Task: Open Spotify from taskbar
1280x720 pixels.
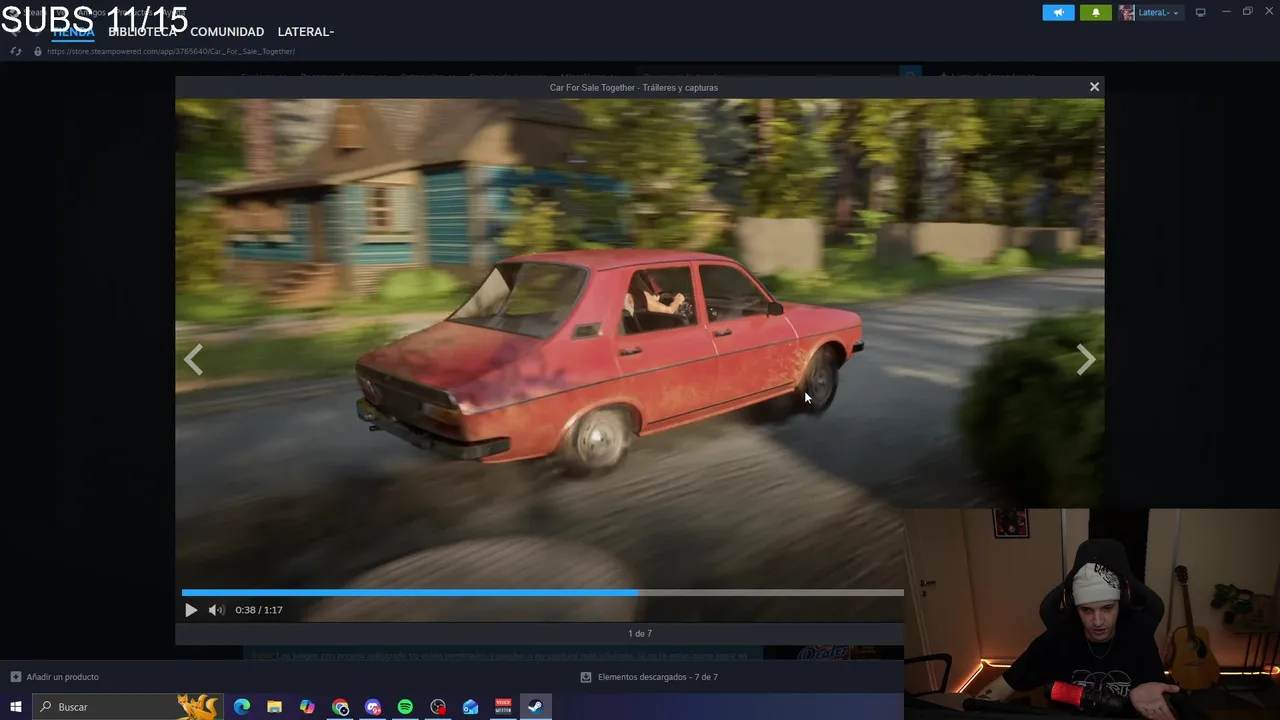Action: 405,707
